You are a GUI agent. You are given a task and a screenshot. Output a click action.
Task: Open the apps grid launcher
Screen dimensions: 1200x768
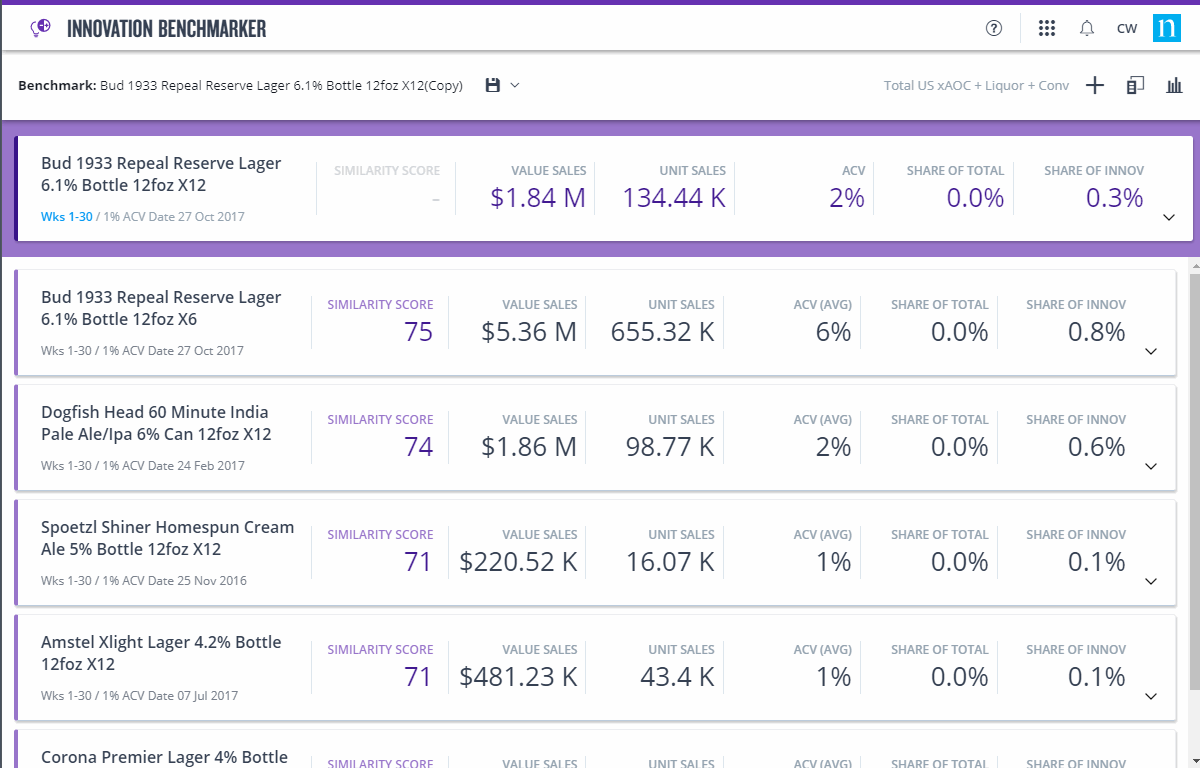click(x=1047, y=28)
